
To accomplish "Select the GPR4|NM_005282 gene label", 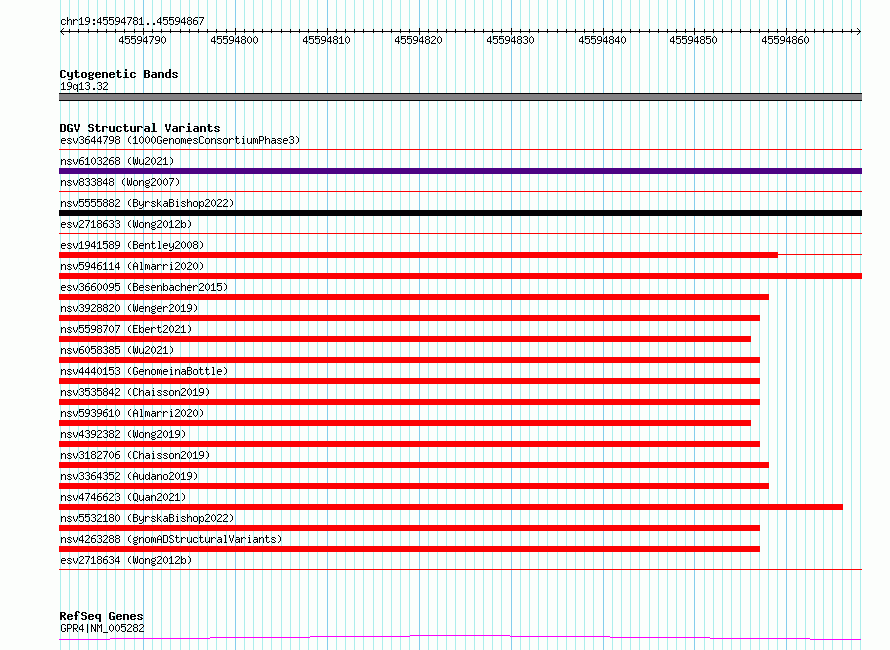I will (x=102, y=628).
